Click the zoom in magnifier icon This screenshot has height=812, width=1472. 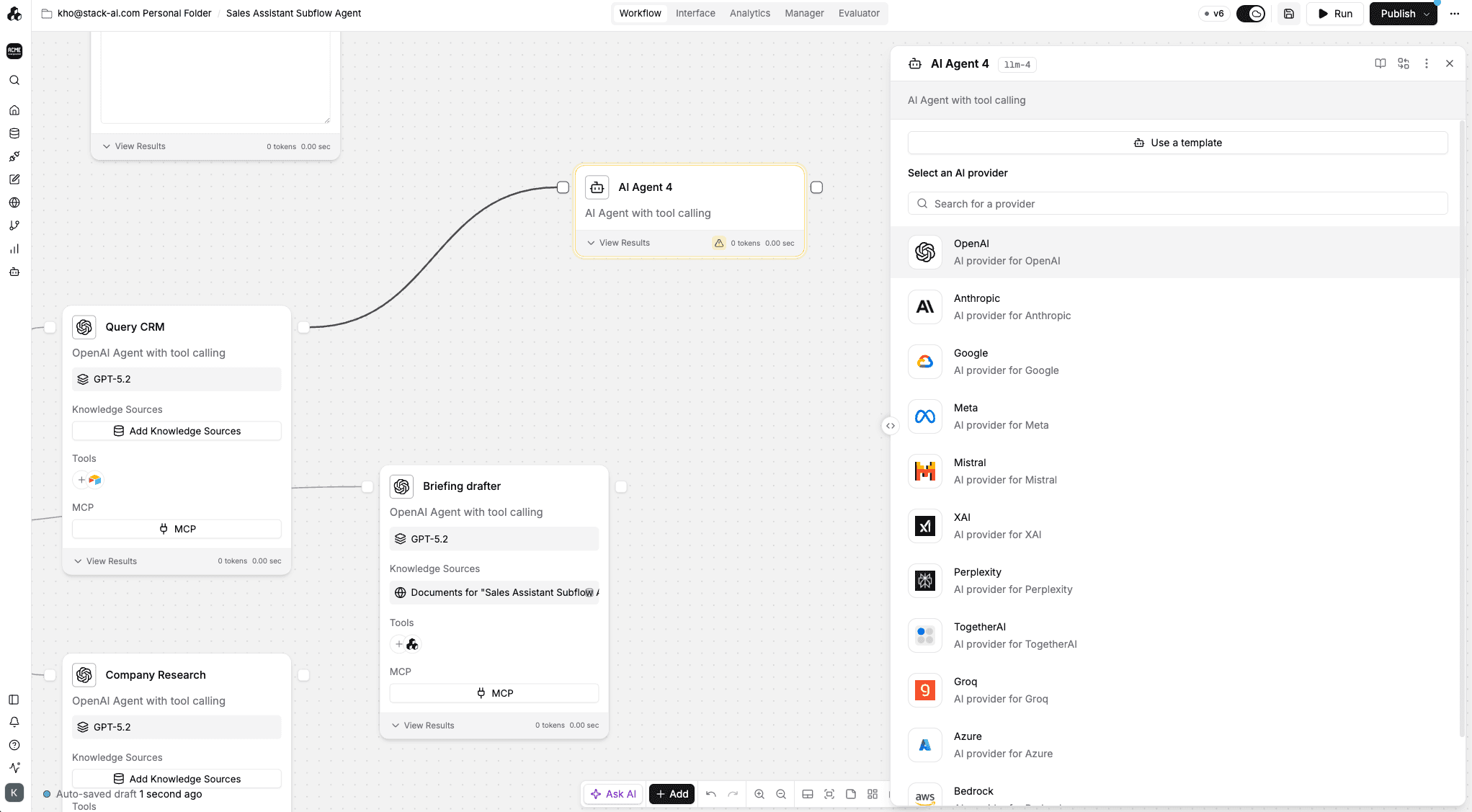(x=759, y=794)
